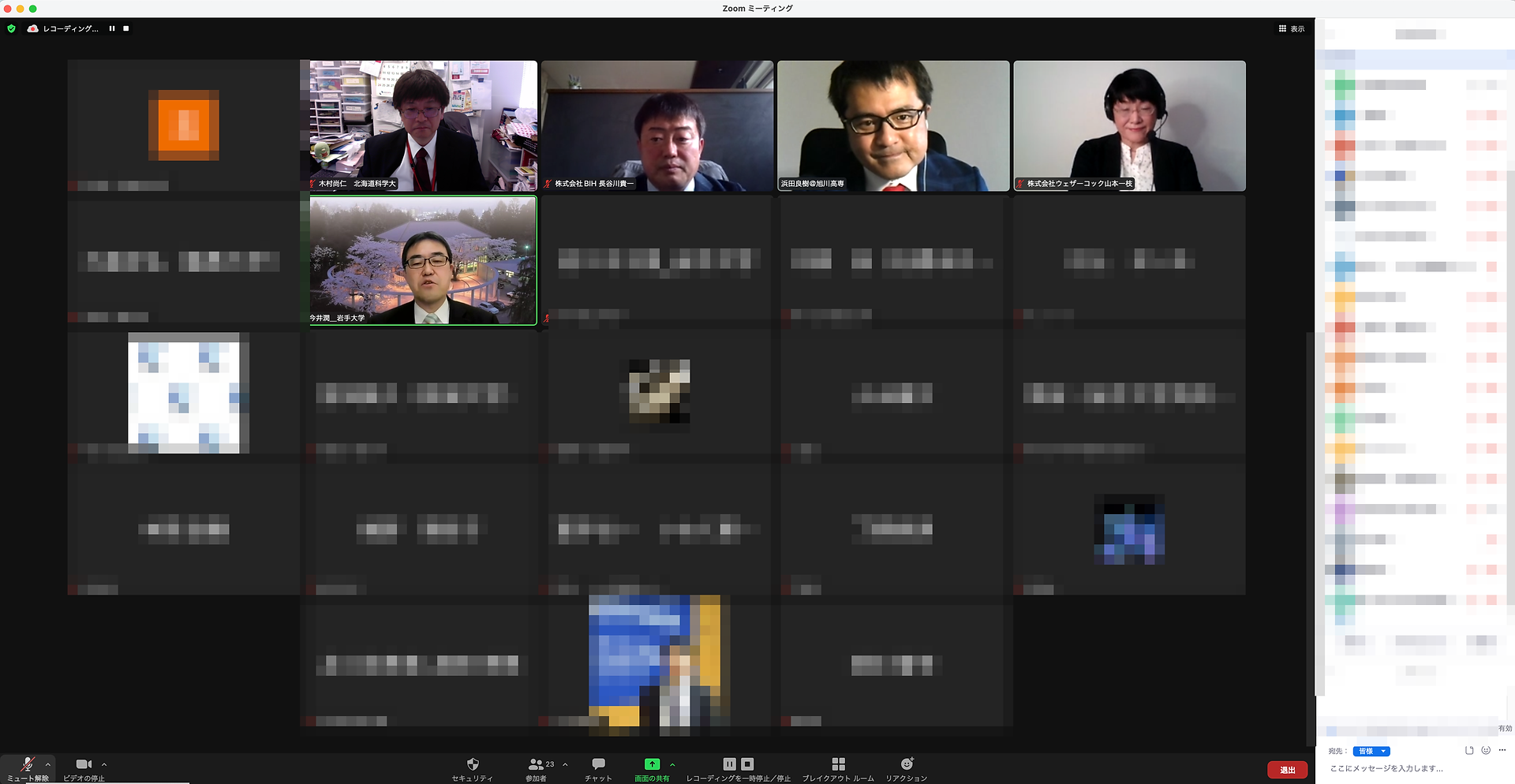Image resolution: width=1515 pixels, height=784 pixels.
Task: Expand audio options arrow beside microphone
Action: tap(48, 764)
